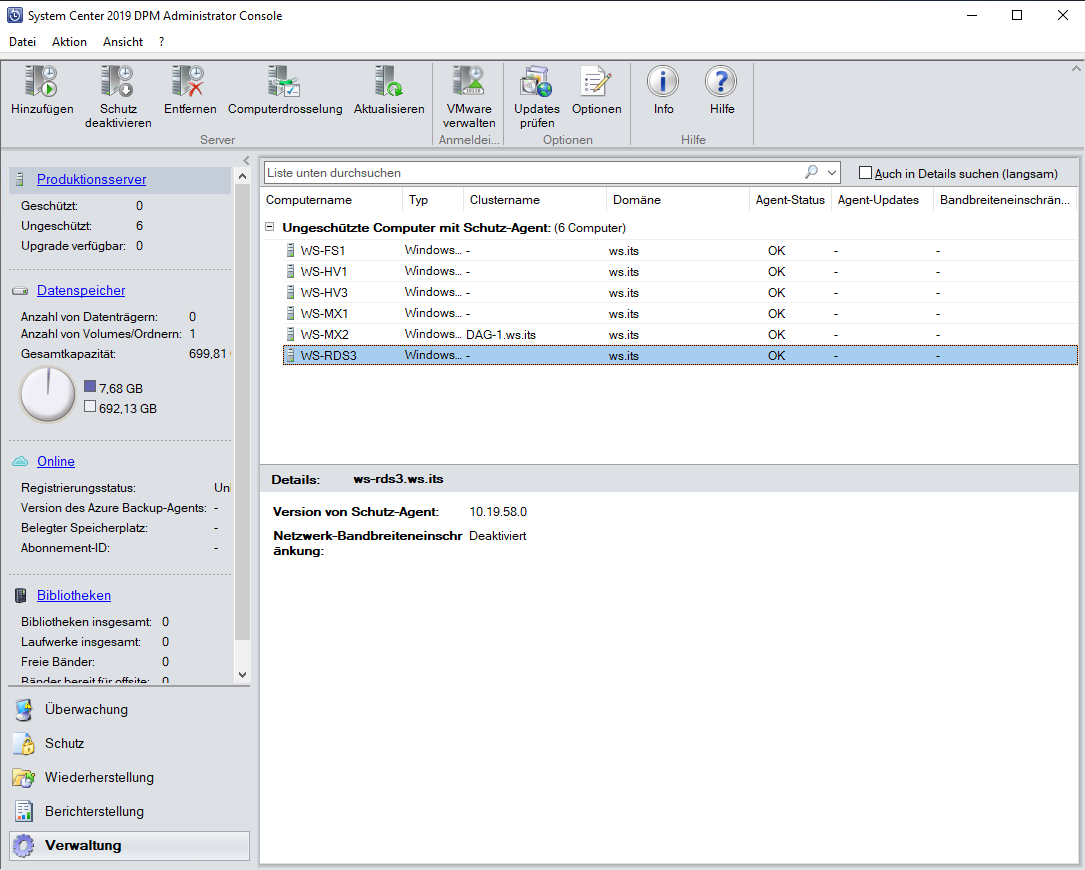Select the WS-RDS3 computer row
Image resolution: width=1085 pixels, height=870 pixels.
[680, 355]
